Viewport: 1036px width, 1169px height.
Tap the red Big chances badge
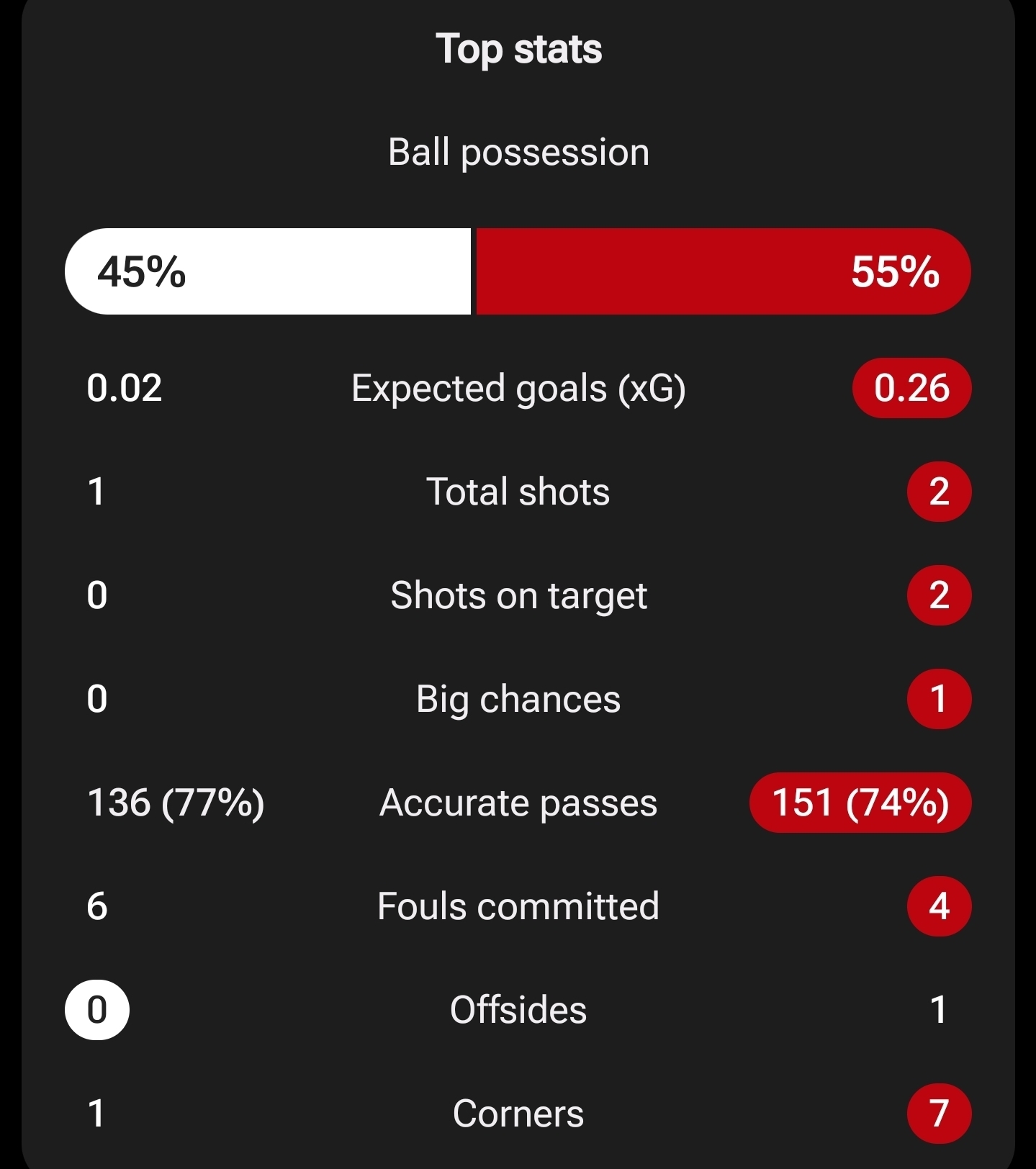pyautogui.click(x=939, y=699)
